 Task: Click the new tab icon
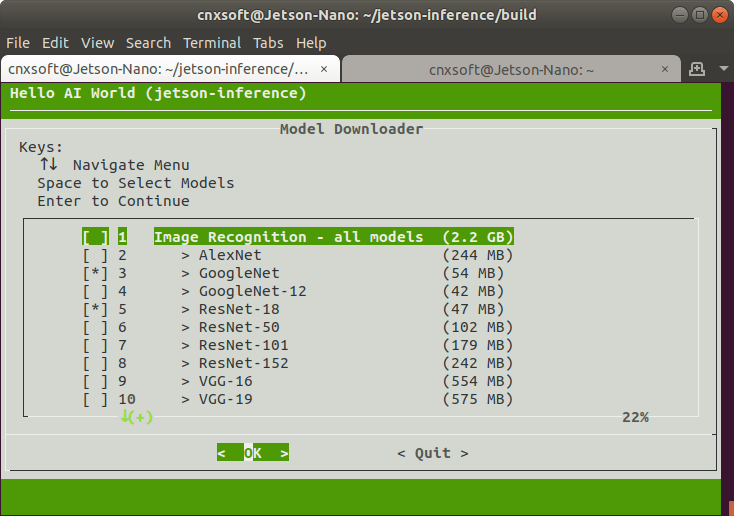(x=698, y=70)
